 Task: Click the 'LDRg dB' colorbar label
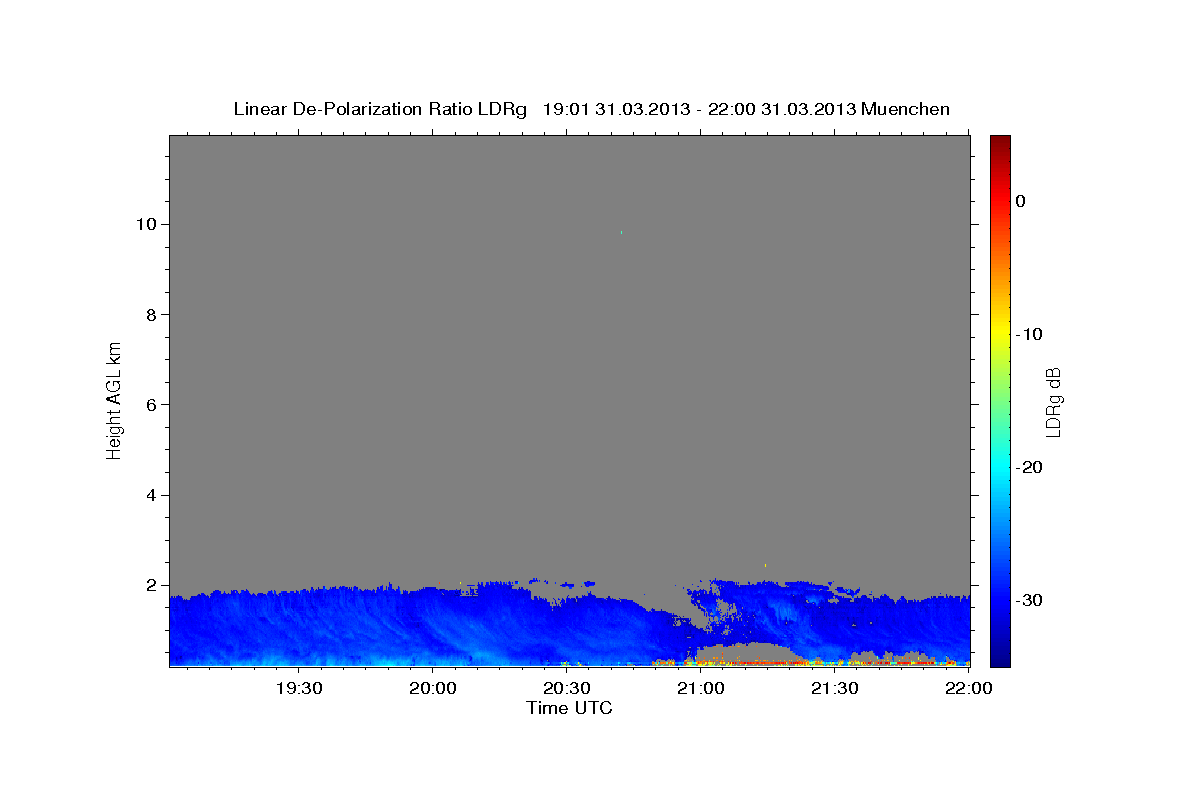pos(1053,401)
